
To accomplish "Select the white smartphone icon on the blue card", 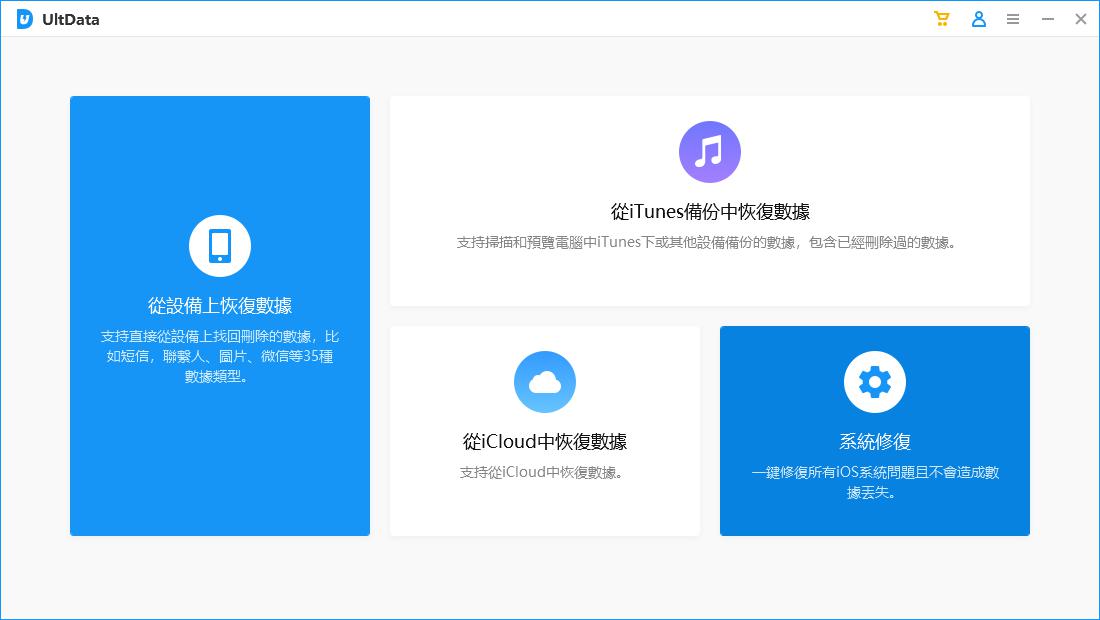I will coord(220,245).
